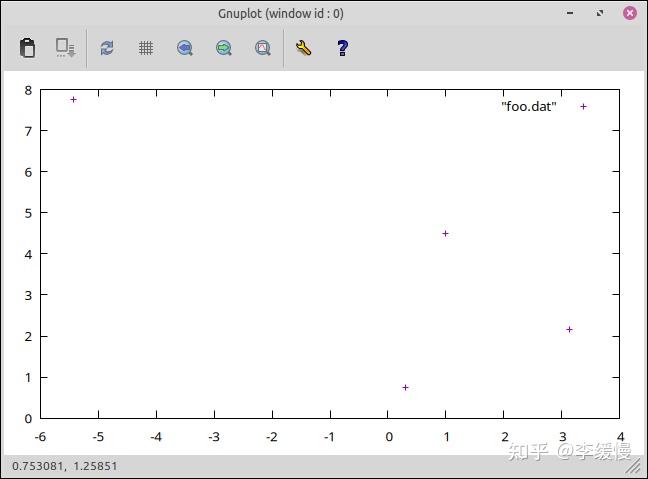Click the x-axis label -6
This screenshot has height=479, width=648.
point(40,437)
